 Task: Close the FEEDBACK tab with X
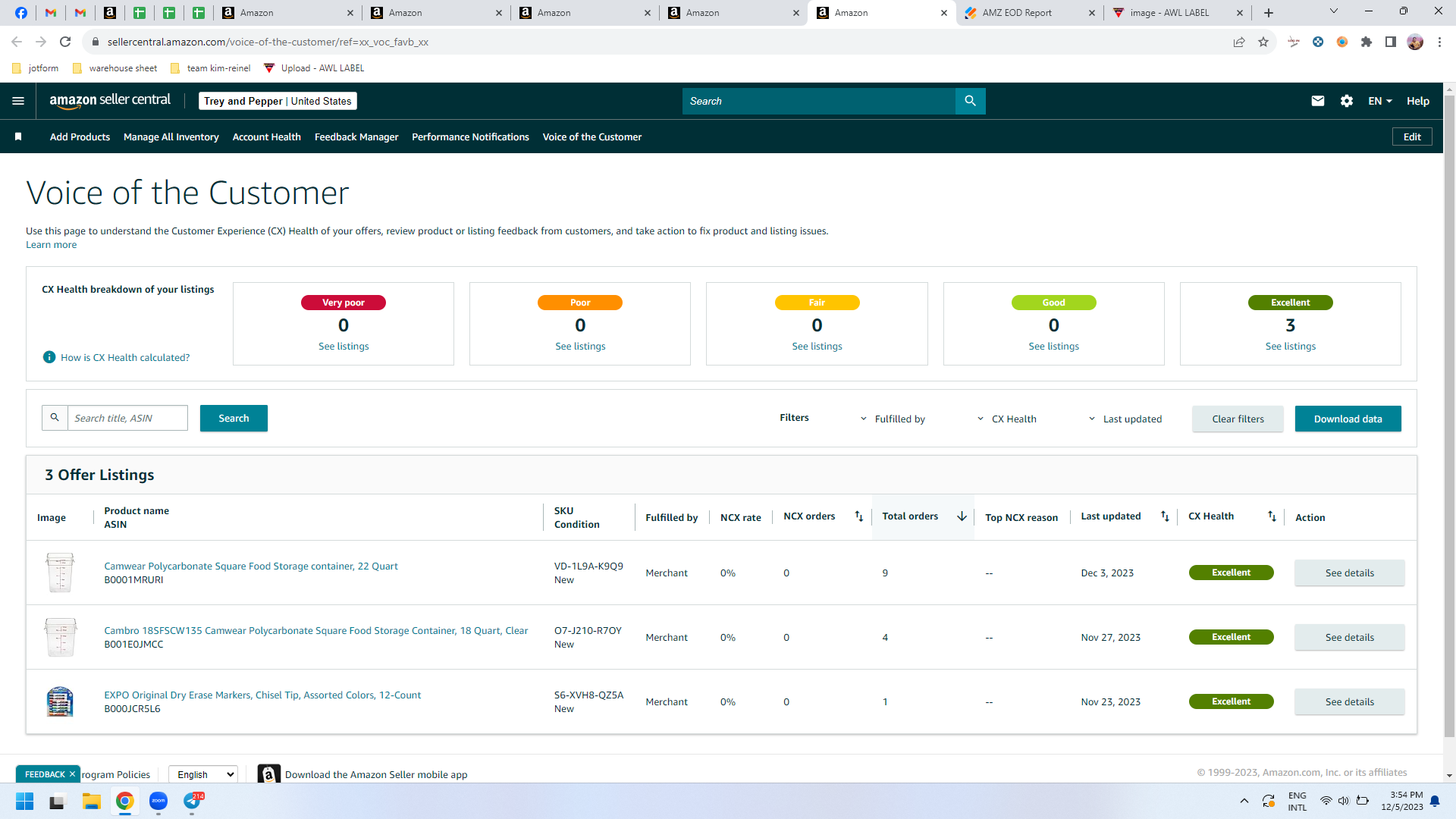coord(72,773)
